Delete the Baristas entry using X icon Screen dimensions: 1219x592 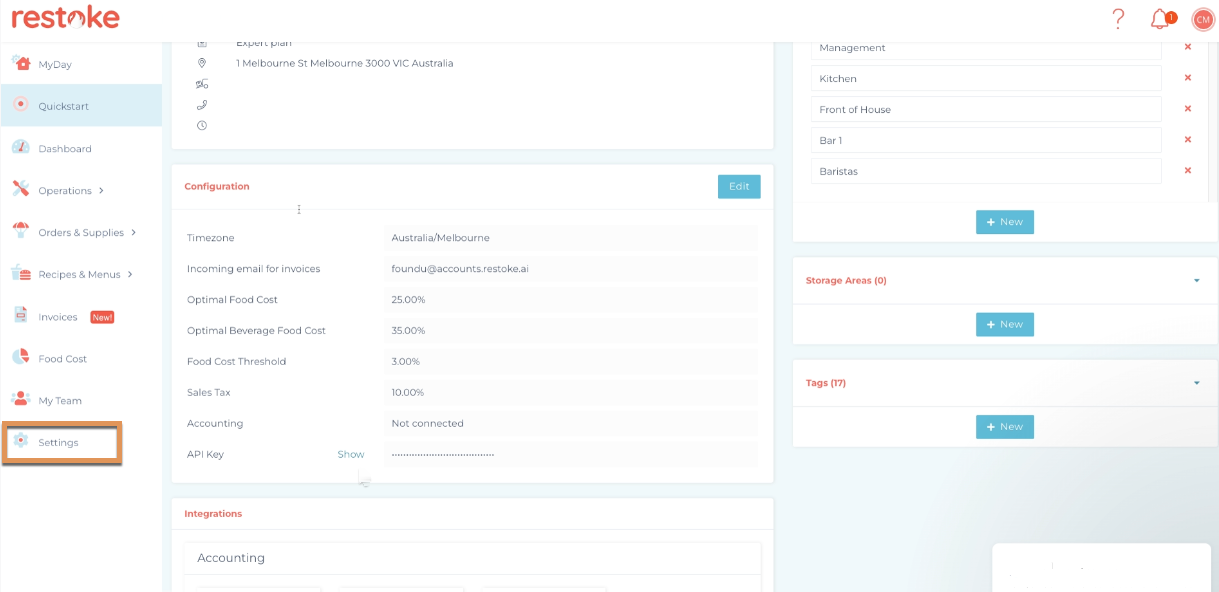click(x=1188, y=171)
